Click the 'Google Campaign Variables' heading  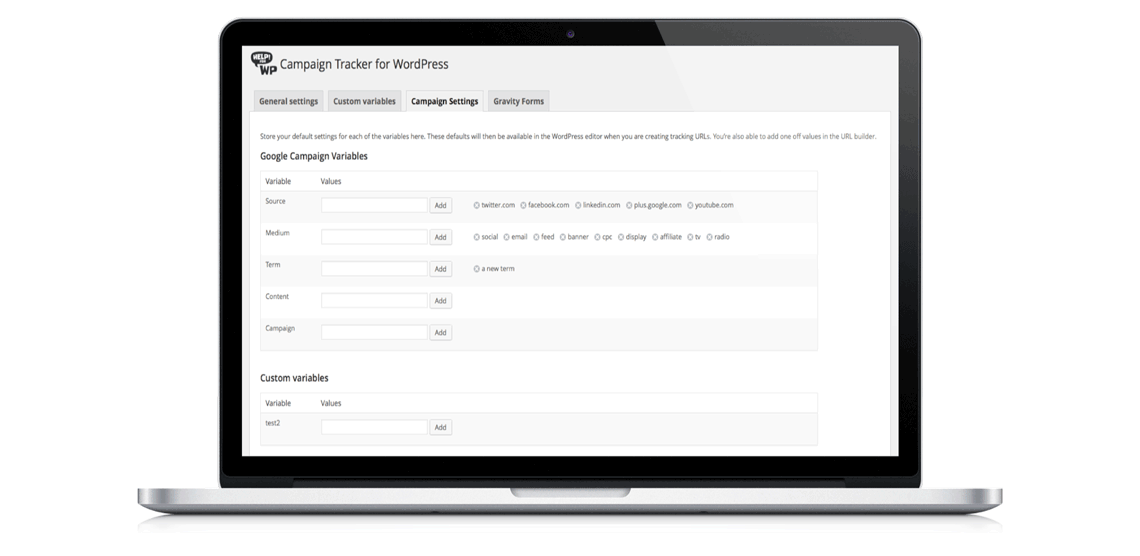coord(314,156)
